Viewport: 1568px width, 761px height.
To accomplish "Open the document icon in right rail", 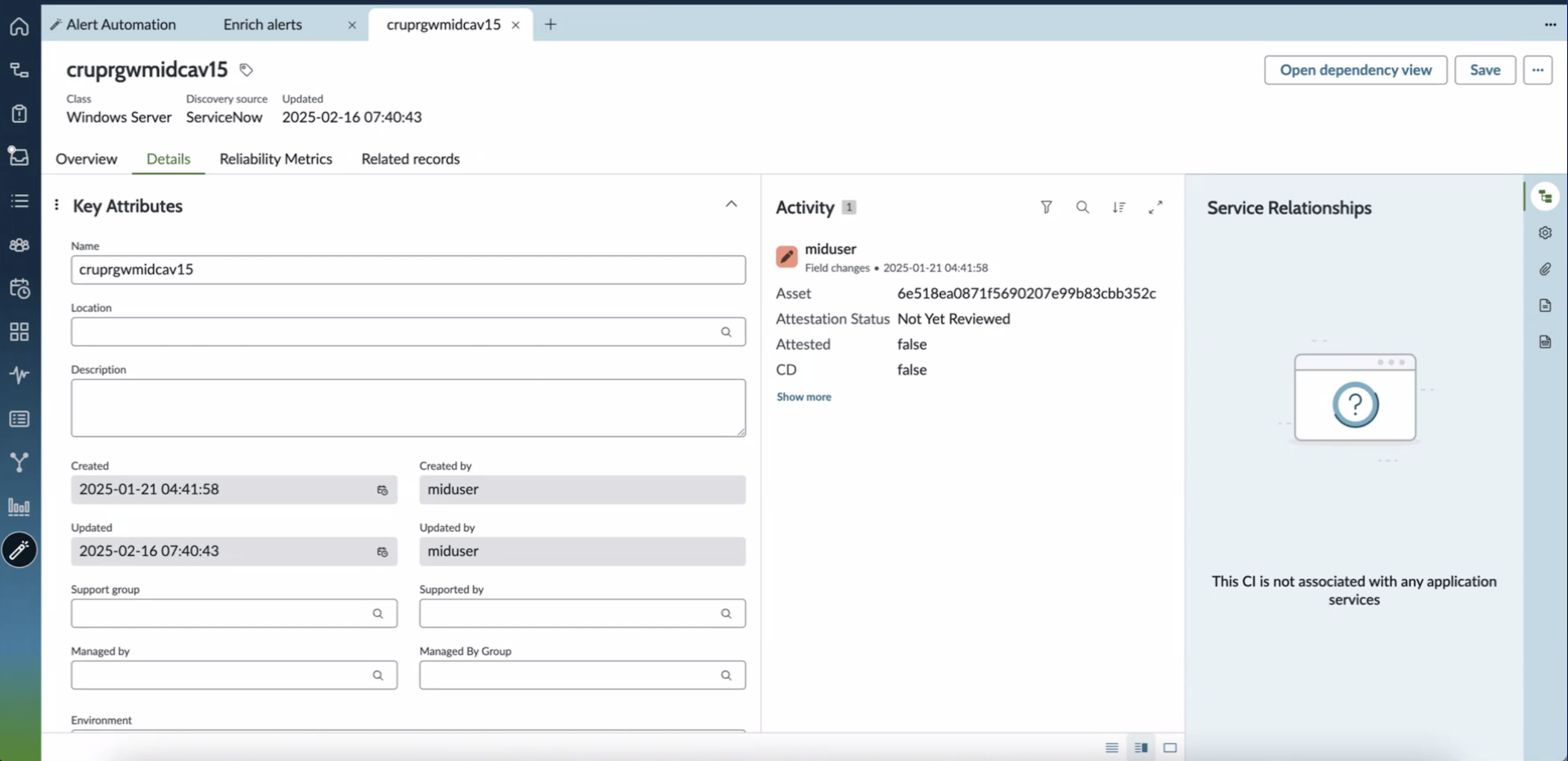I will coord(1546,305).
